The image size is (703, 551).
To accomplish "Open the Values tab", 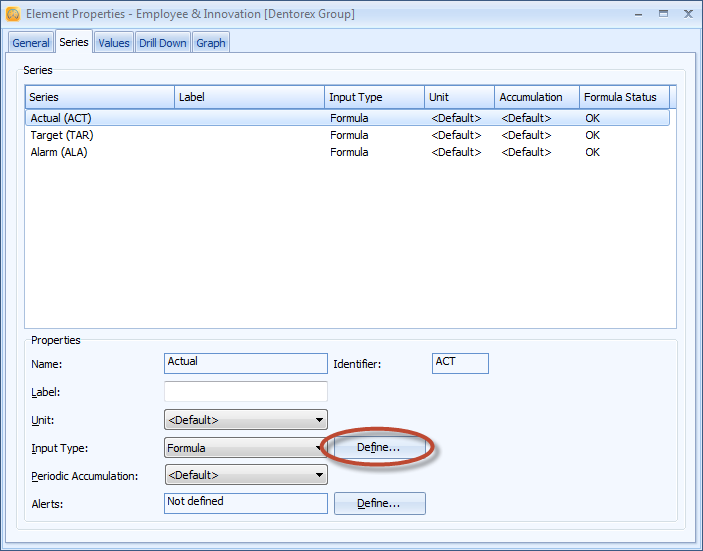I will (x=113, y=43).
